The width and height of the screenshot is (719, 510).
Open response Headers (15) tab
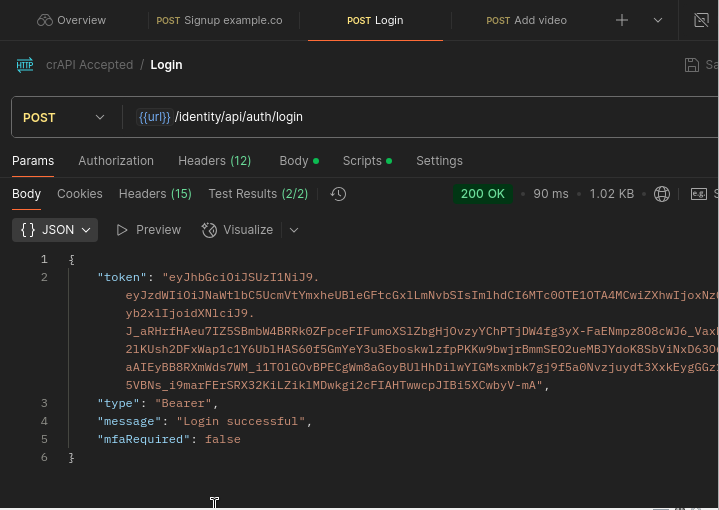[x=155, y=194]
